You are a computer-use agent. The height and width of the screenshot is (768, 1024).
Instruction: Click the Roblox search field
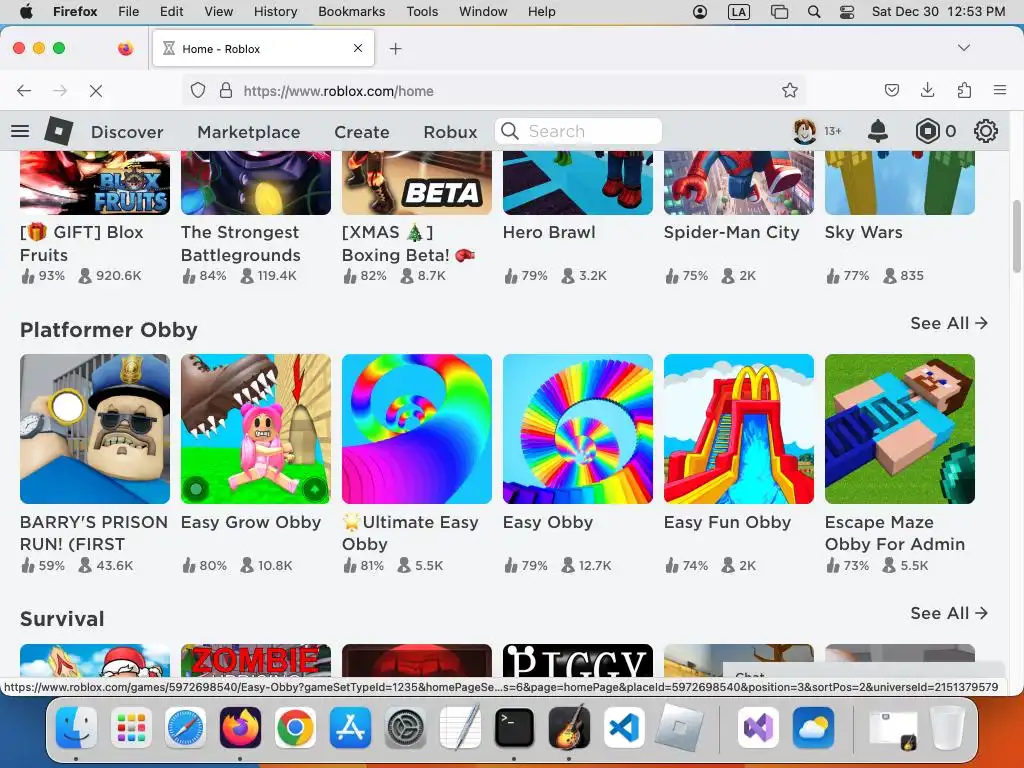coord(579,131)
